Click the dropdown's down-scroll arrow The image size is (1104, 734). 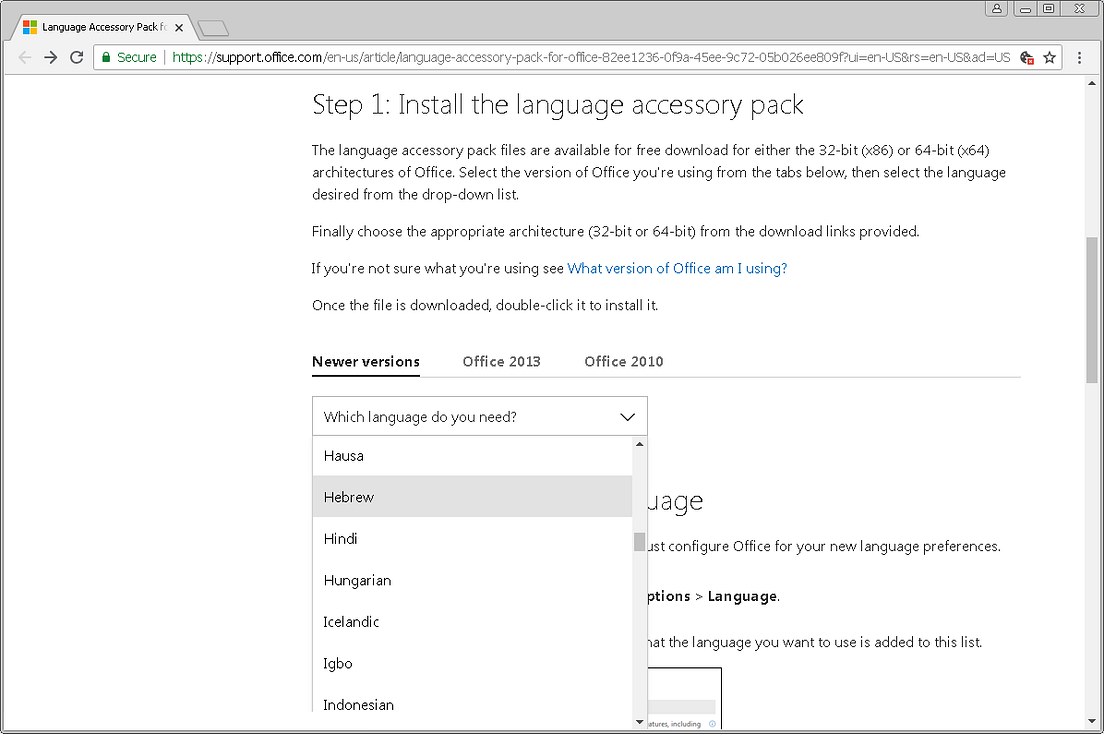[639, 720]
